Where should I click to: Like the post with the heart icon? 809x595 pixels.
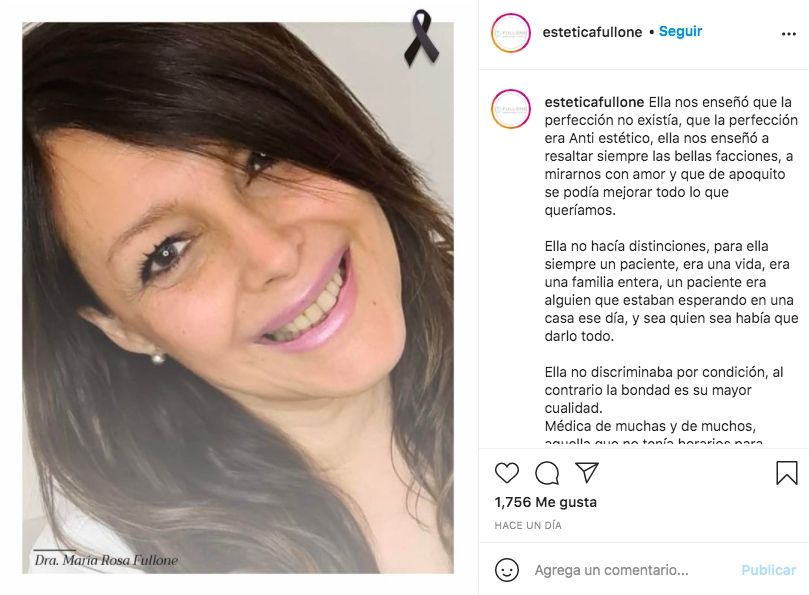507,473
